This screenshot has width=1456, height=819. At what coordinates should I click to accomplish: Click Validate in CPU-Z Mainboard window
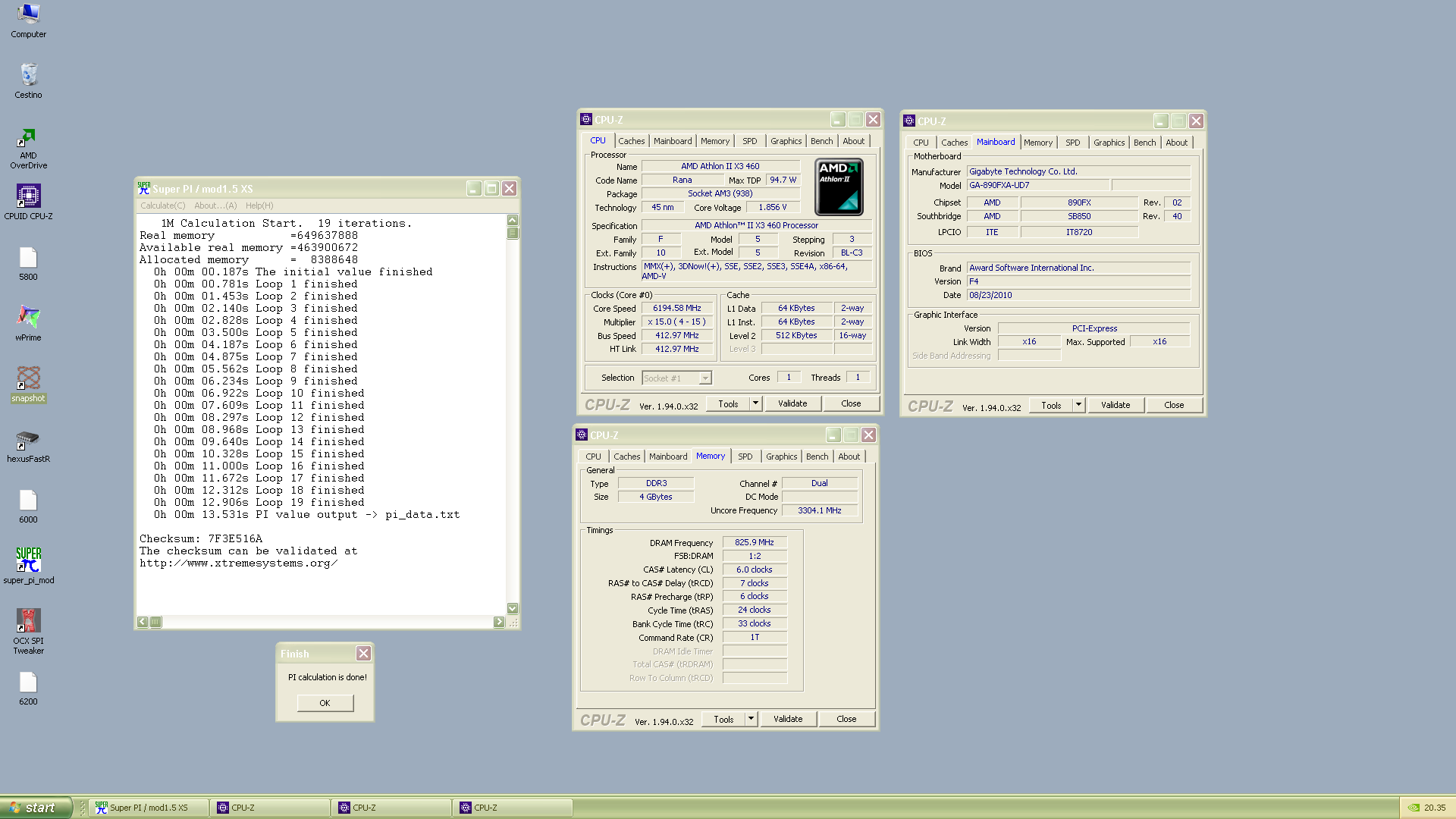tap(1116, 405)
